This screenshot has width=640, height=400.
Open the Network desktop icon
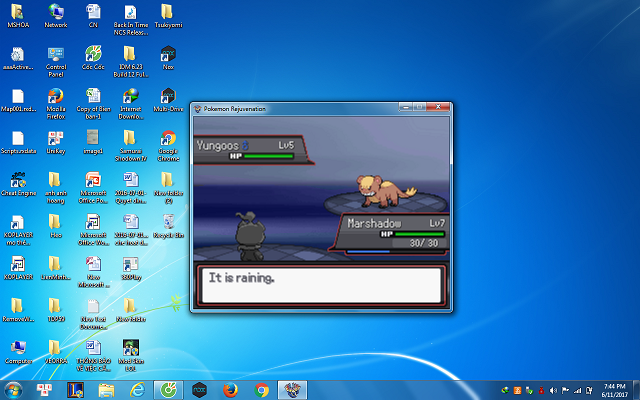(56, 16)
